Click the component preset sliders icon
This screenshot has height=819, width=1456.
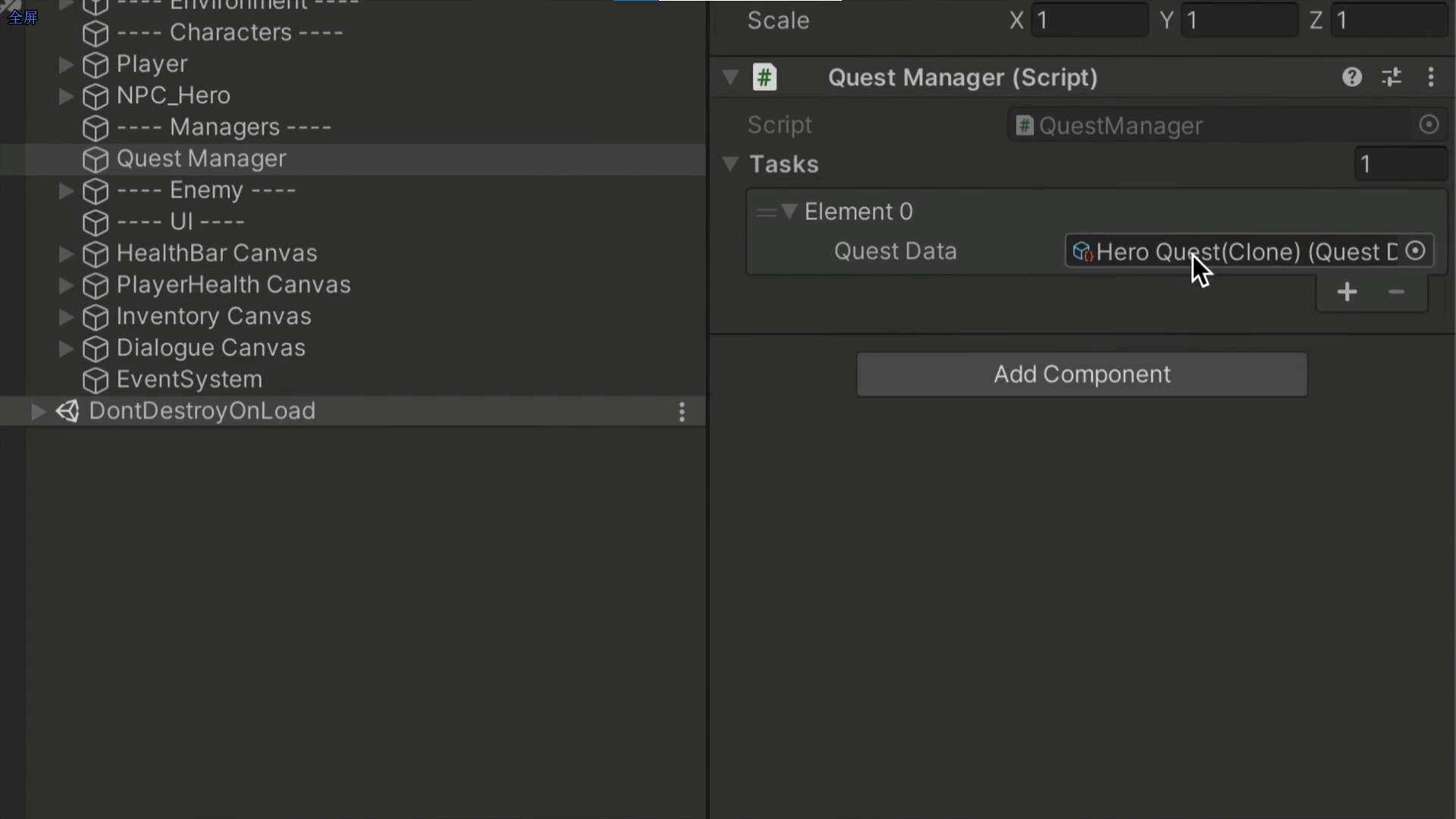coord(1392,77)
